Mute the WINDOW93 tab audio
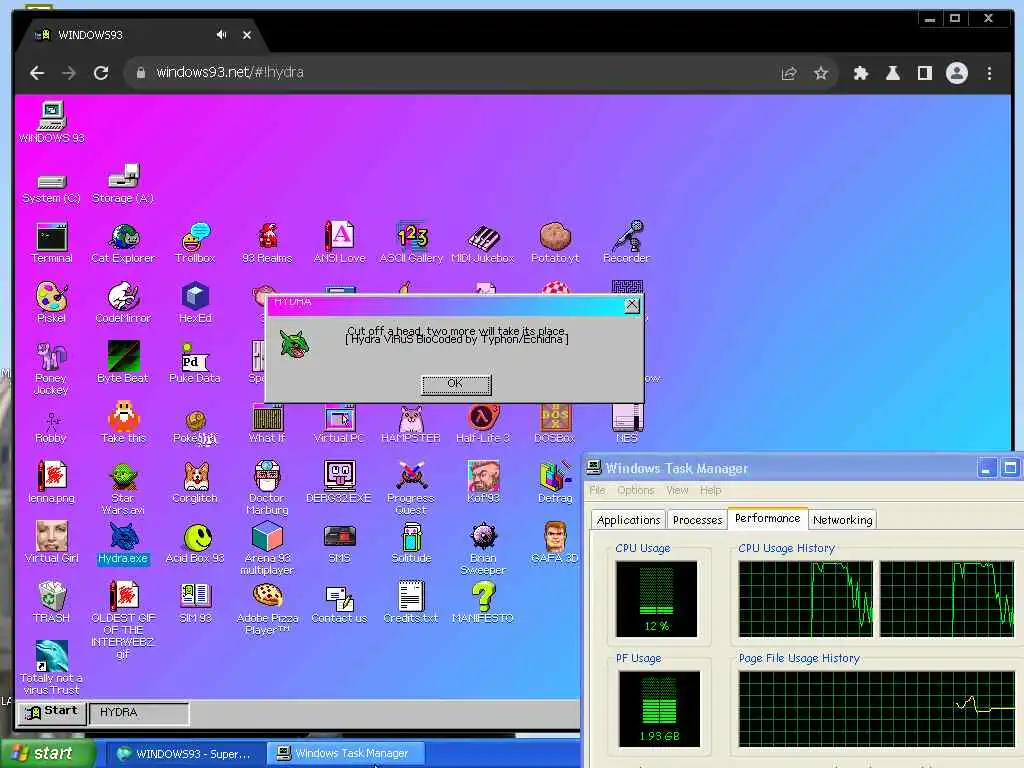 pyautogui.click(x=221, y=35)
